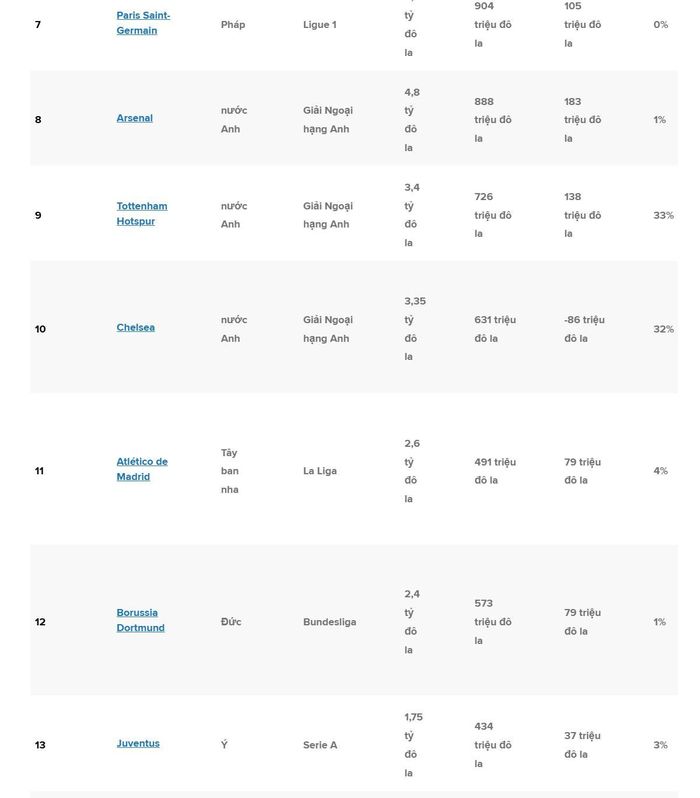This screenshot has height=798, width=700.
Task: Select the Ligue 1 league cell
Action: click(x=320, y=24)
